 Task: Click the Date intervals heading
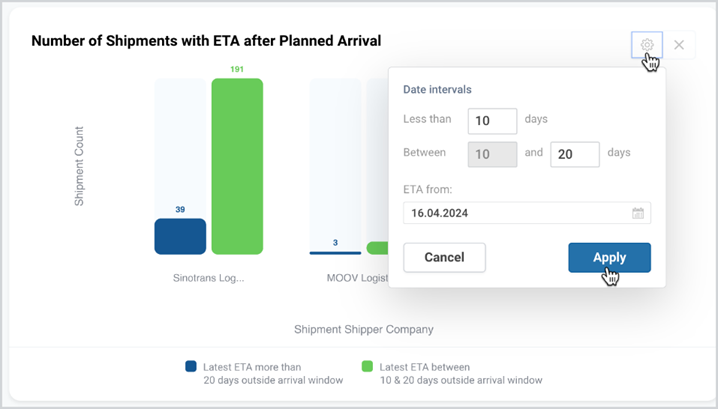[x=437, y=89]
